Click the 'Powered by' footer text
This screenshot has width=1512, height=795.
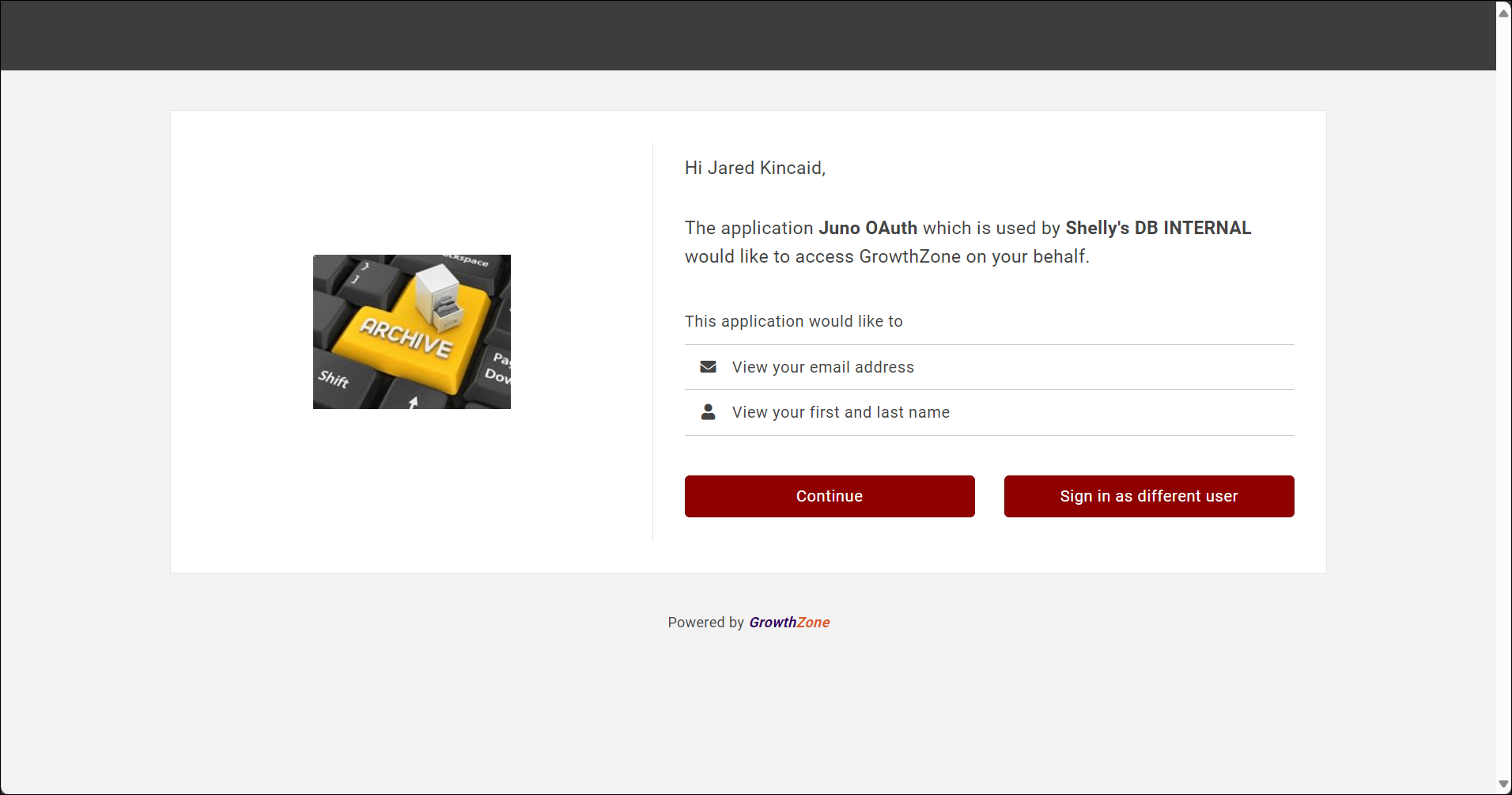705,623
